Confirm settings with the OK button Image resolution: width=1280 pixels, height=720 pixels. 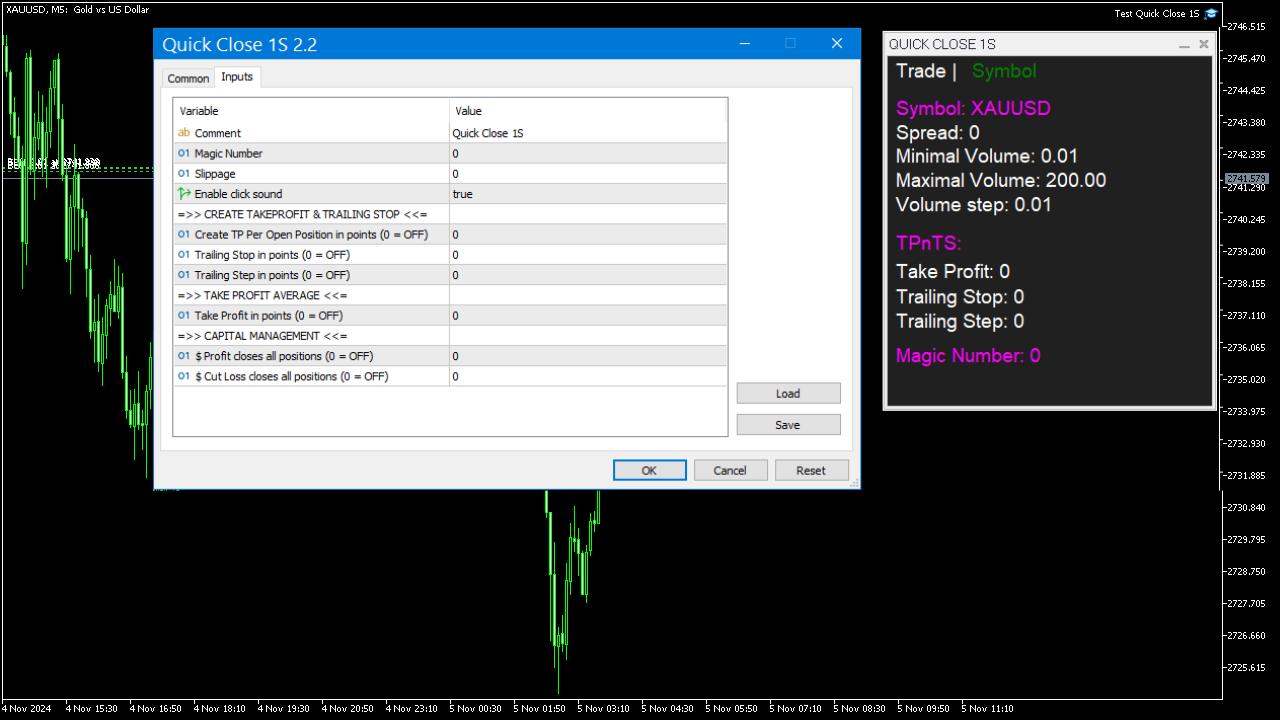click(x=649, y=469)
